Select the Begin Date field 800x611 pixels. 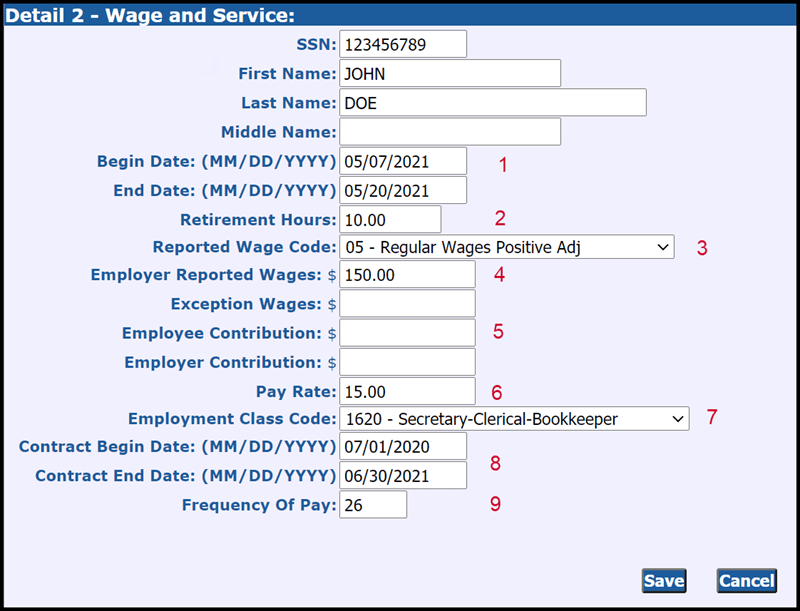click(405, 160)
